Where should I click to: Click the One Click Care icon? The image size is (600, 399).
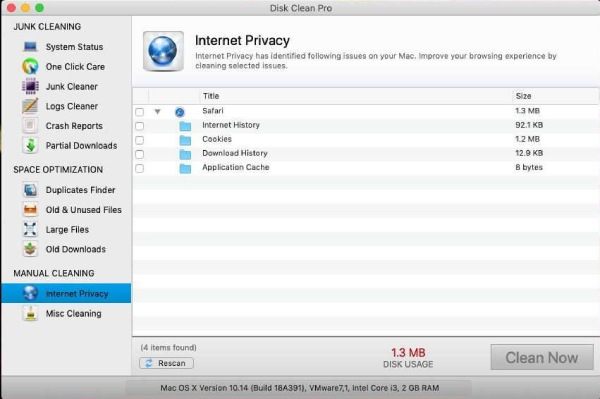click(30, 67)
